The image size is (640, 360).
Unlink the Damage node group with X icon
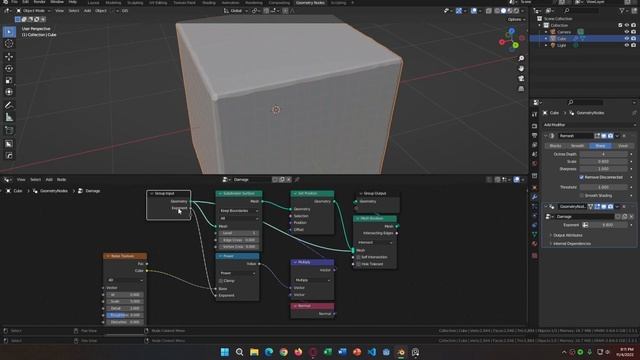coord(289,180)
